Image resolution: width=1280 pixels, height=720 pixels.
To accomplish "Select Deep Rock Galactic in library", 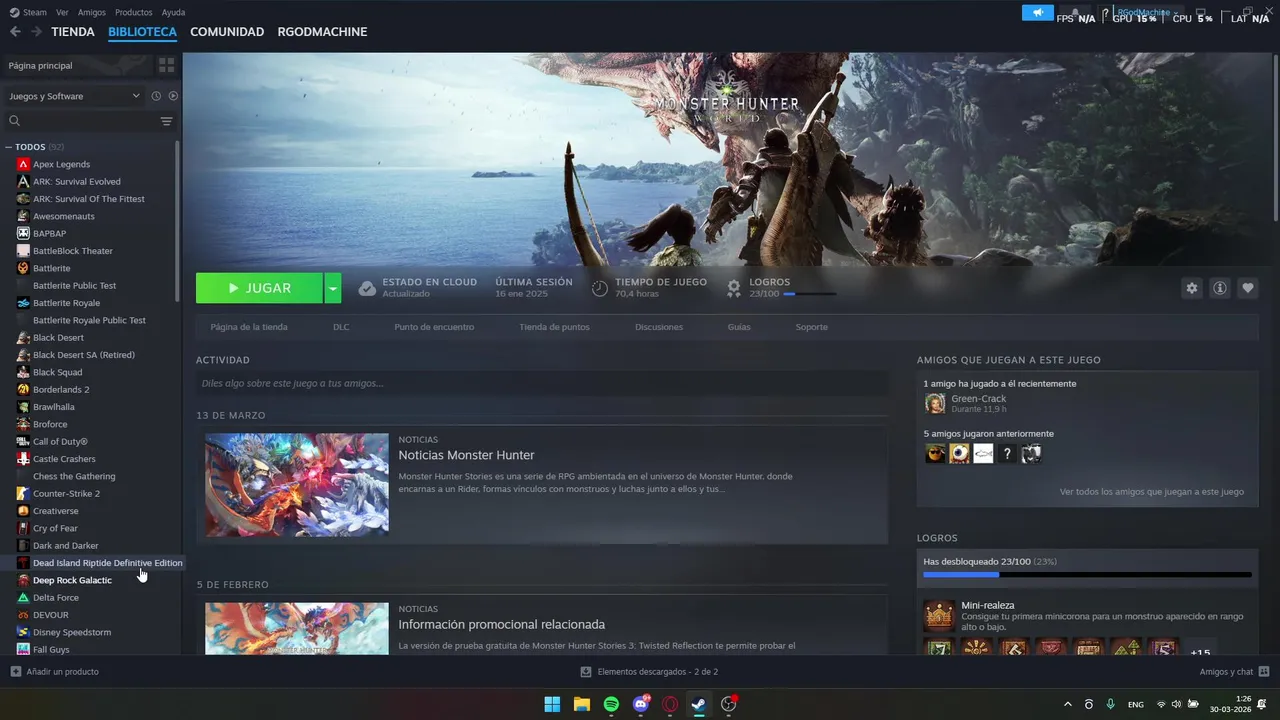I will click(x=72, y=580).
